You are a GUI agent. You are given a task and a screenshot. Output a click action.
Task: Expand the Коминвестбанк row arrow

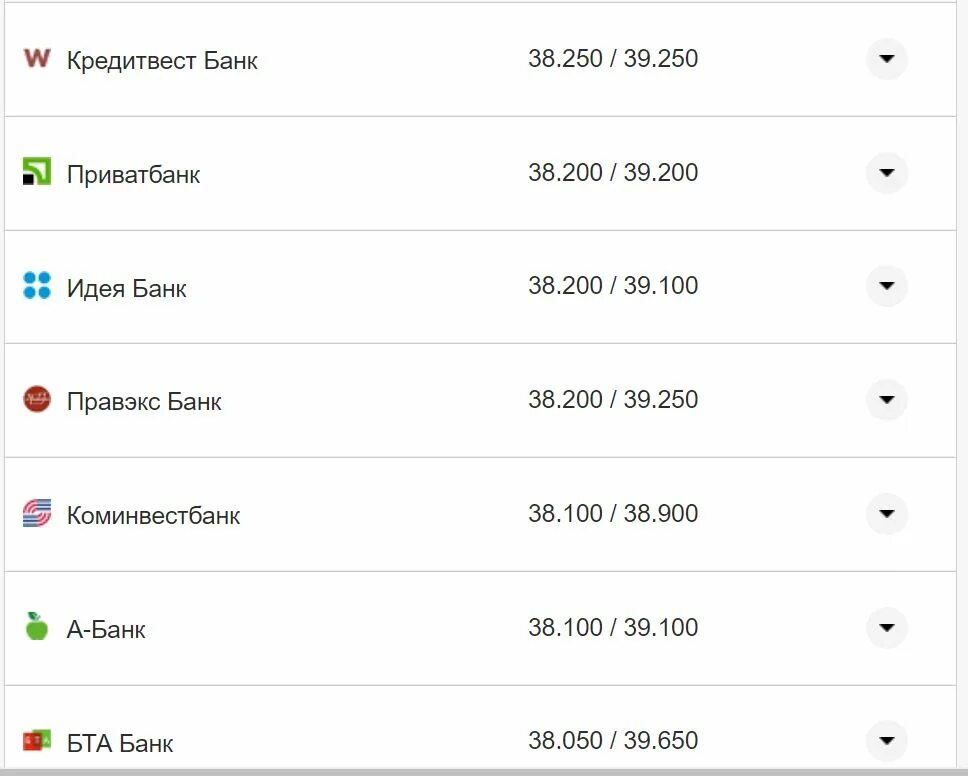pyautogui.click(x=886, y=514)
